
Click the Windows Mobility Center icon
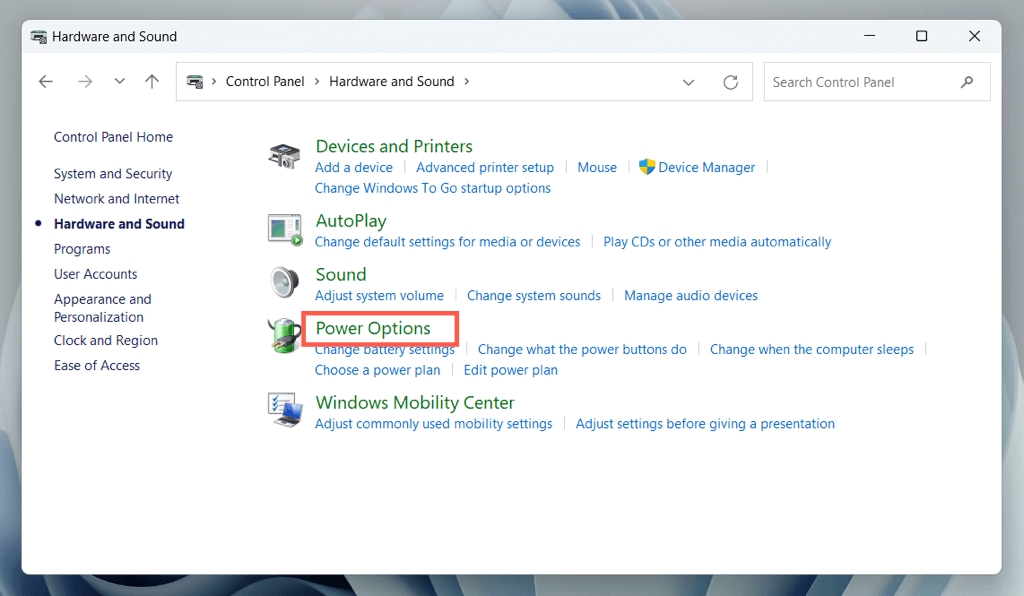pos(285,410)
